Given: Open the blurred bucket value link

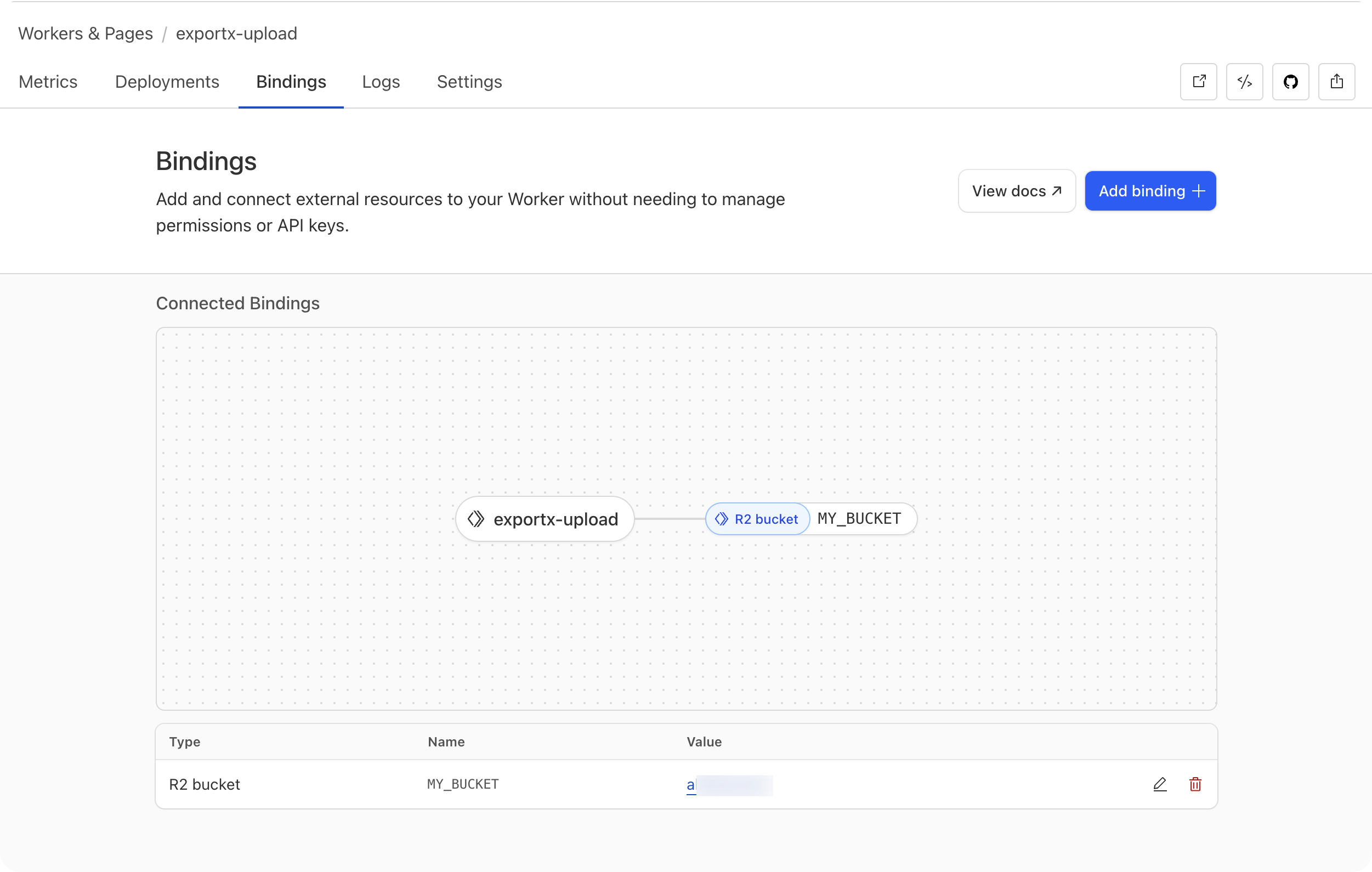Looking at the screenshot, I should (x=729, y=785).
